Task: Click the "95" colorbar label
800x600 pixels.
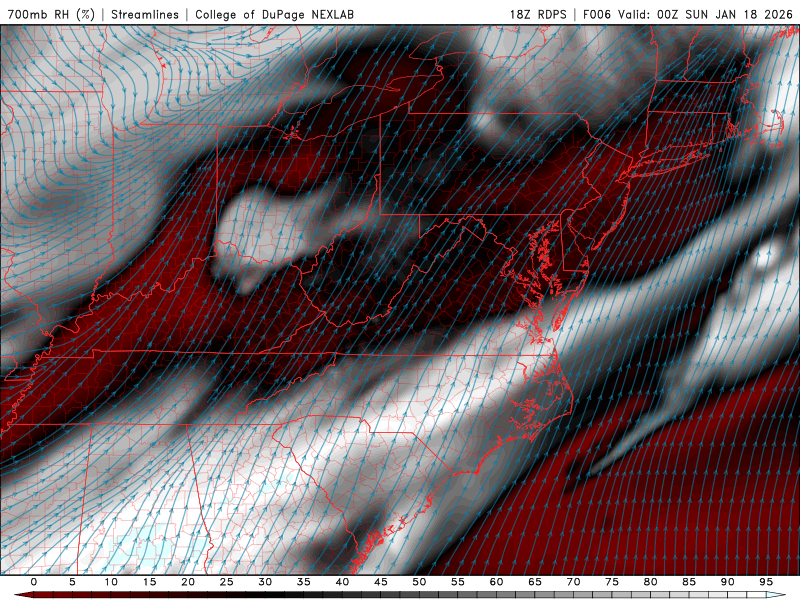Action: click(x=766, y=582)
